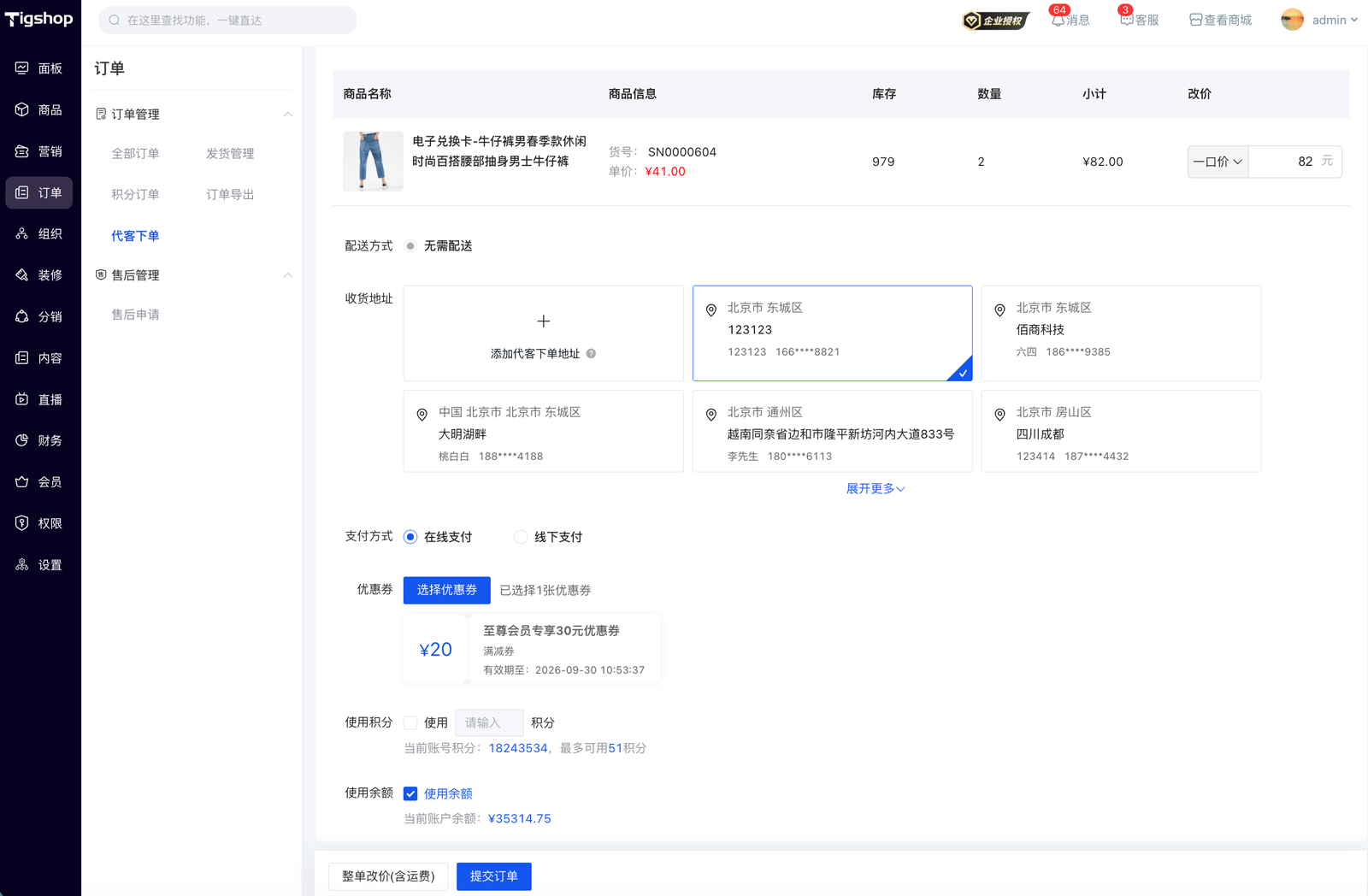Click the help icon beside 添加代客下单地址
This screenshot has width=1368, height=896.
tap(591, 354)
